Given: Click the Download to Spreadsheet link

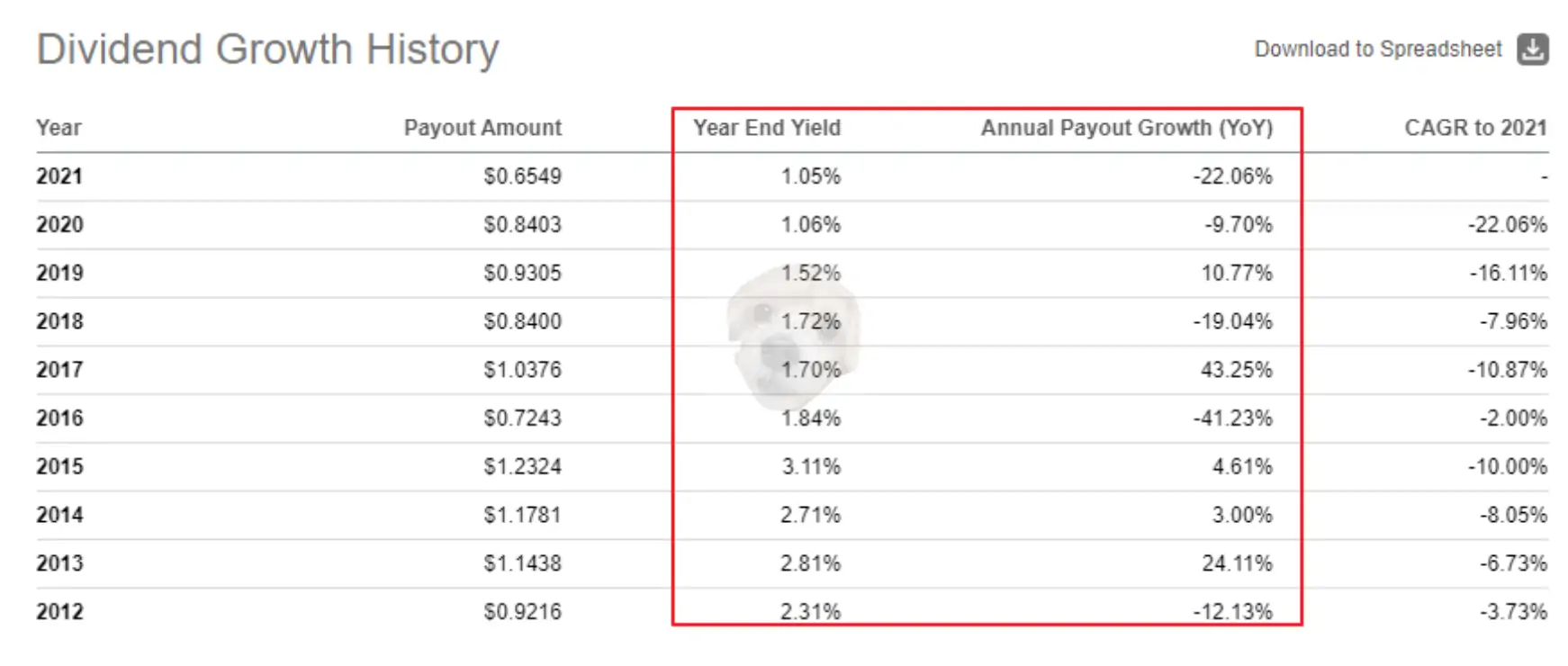Looking at the screenshot, I should pos(1377,49).
